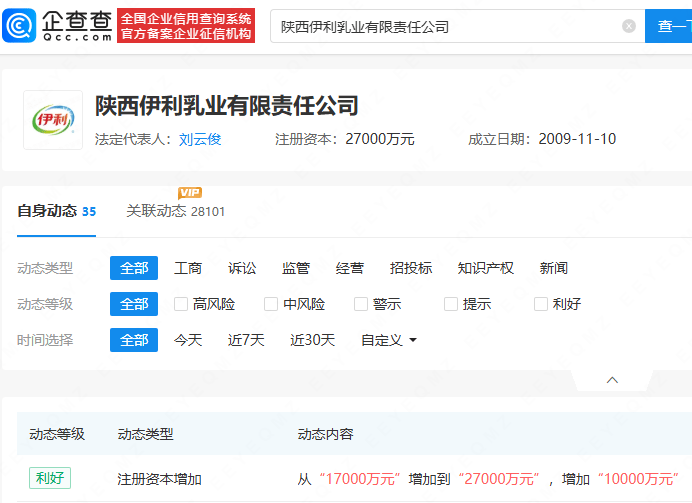The width and height of the screenshot is (692, 503).
Task: Click the 查一下 search button
Action: 669,26
